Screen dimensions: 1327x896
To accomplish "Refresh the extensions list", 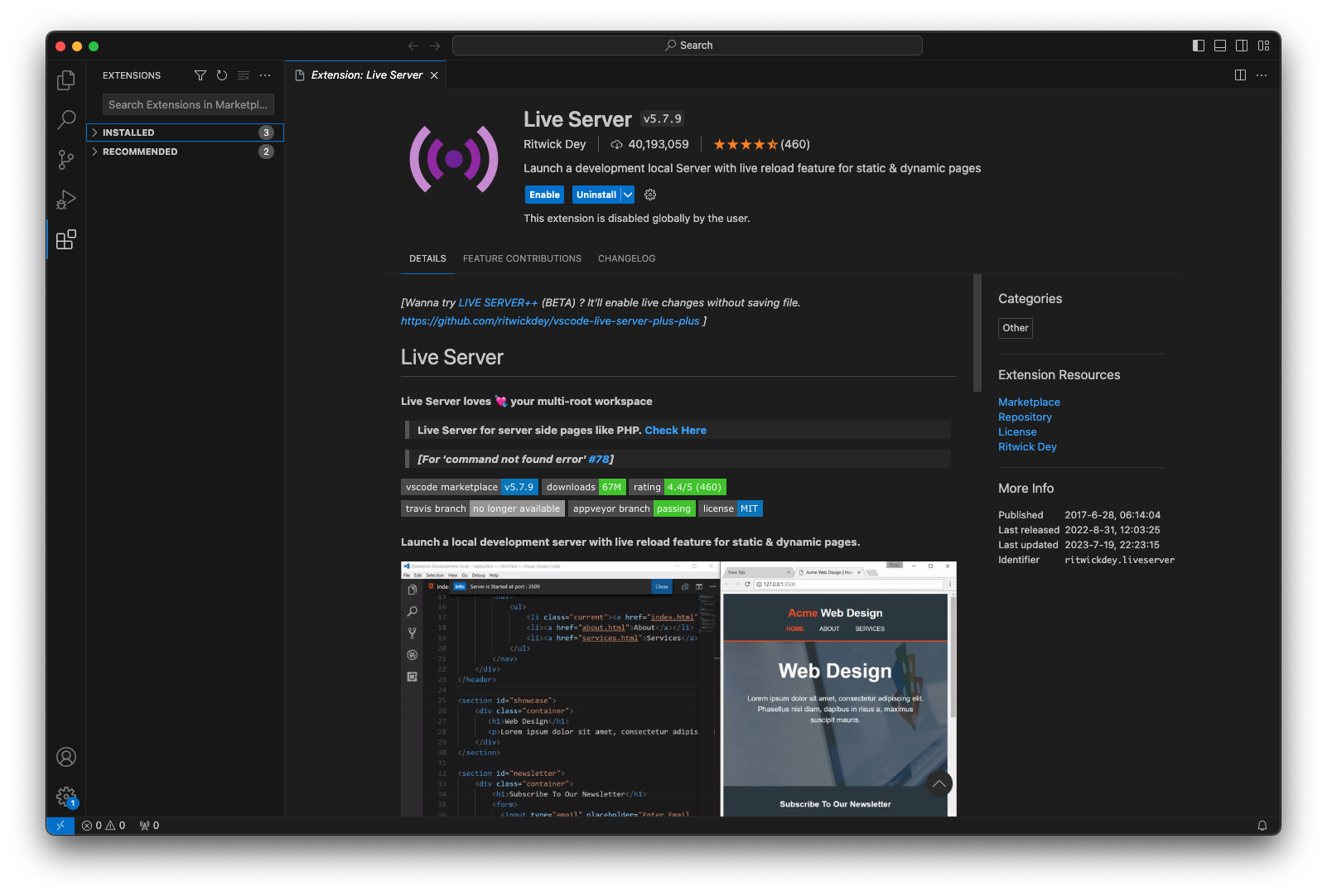I will pos(222,75).
